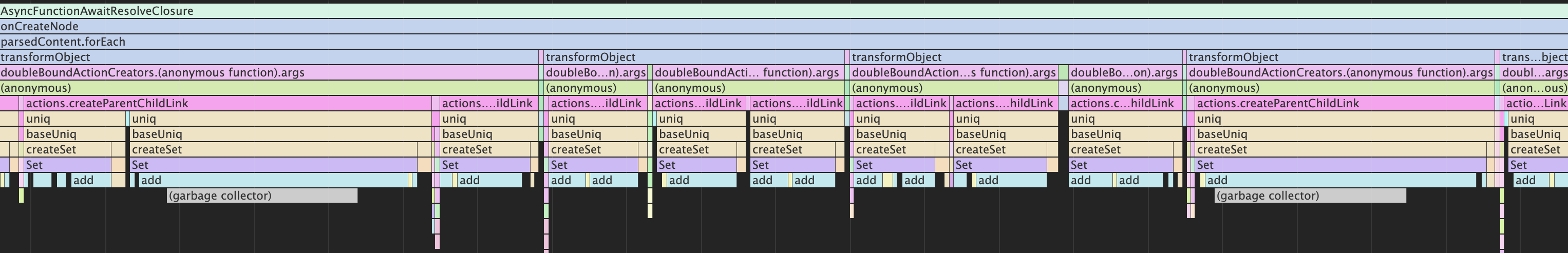Select the "doubleBo…n).args" frame
This screenshot has height=253, width=1568.
pos(595,72)
